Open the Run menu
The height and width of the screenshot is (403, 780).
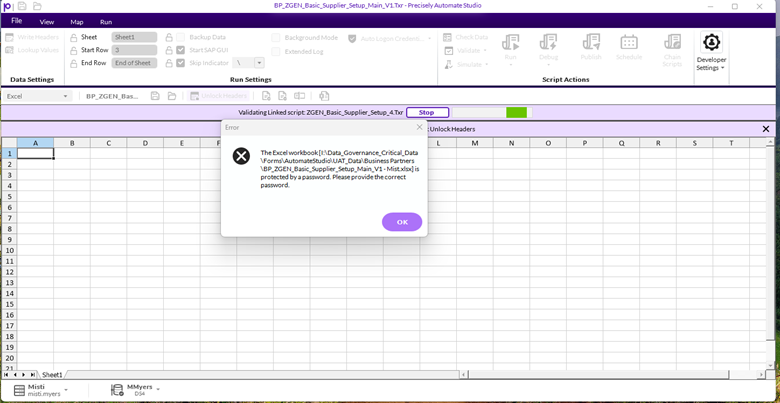[106, 22]
